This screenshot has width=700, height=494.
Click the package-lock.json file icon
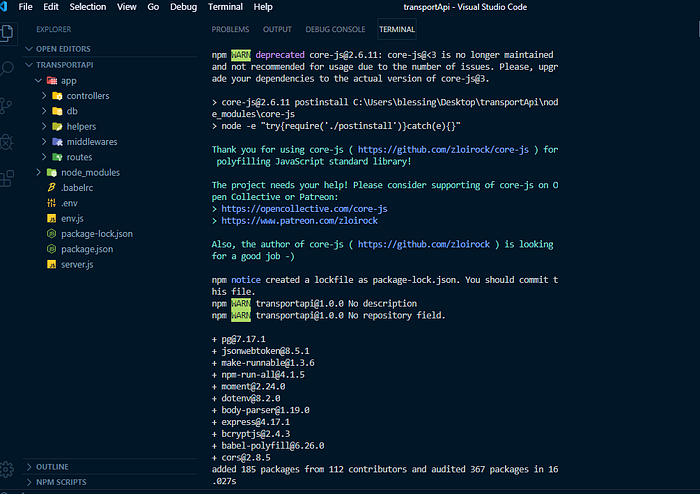pyautogui.click(x=52, y=233)
